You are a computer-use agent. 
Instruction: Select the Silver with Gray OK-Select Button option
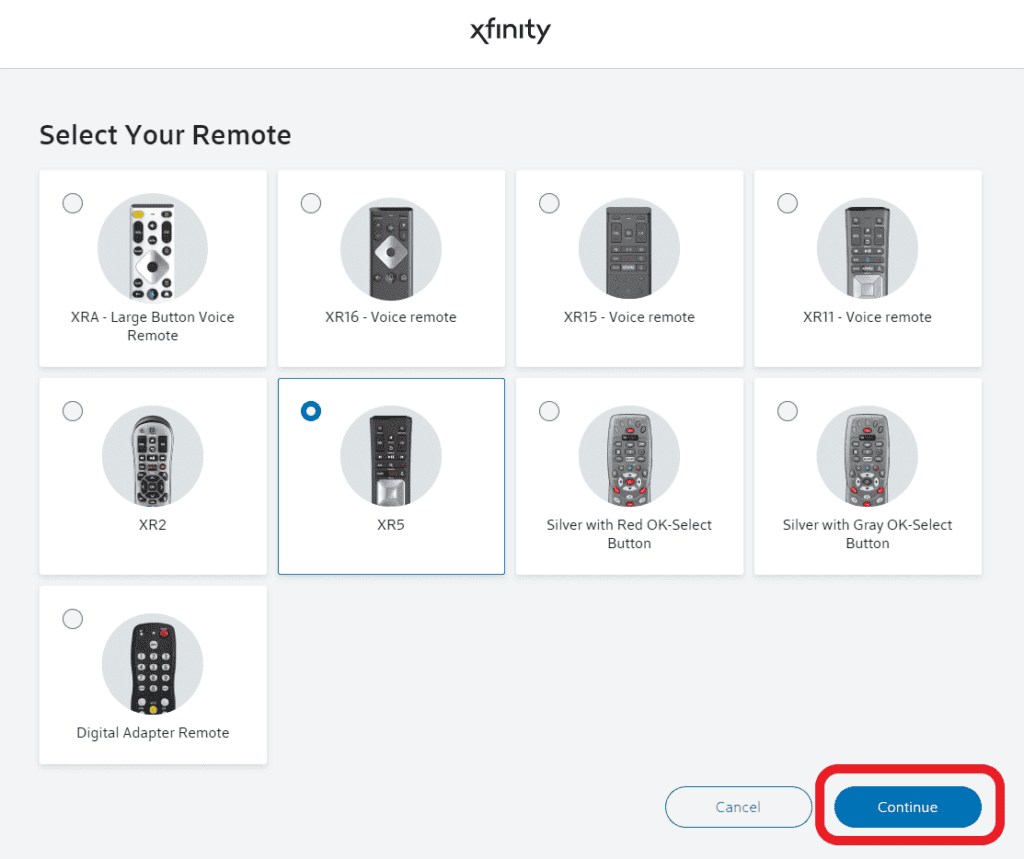click(x=787, y=411)
